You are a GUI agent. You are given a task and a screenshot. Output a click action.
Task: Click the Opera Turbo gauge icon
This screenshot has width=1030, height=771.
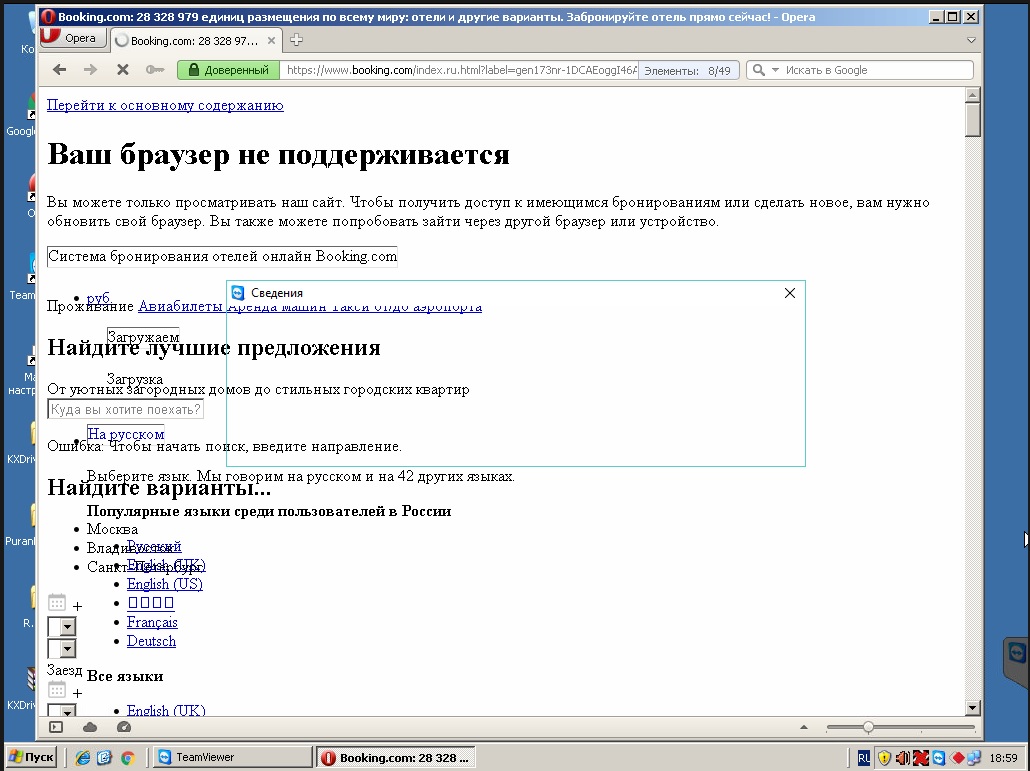124,727
